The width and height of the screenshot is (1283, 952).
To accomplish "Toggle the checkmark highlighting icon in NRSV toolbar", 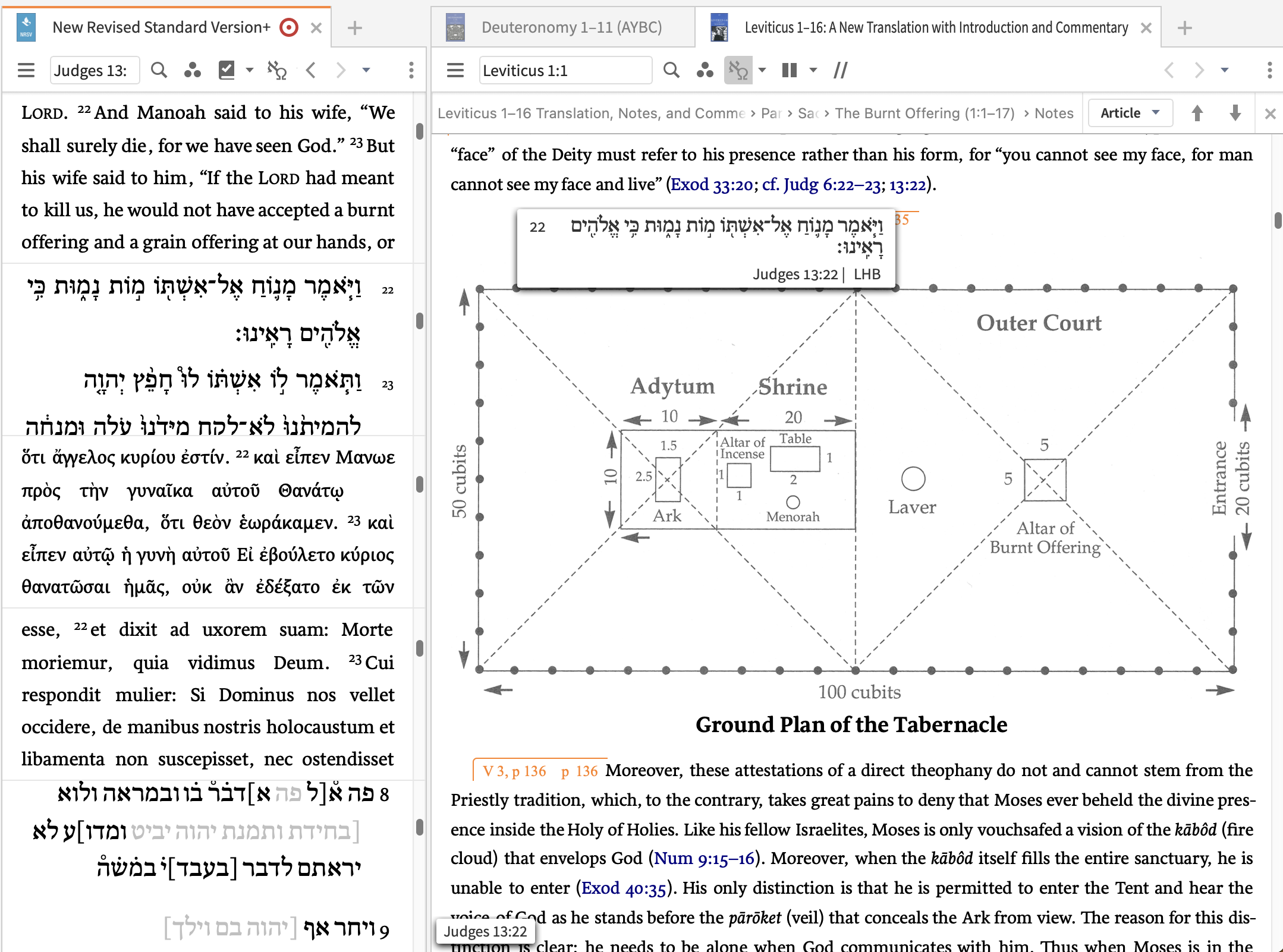I will pyautogui.click(x=227, y=70).
